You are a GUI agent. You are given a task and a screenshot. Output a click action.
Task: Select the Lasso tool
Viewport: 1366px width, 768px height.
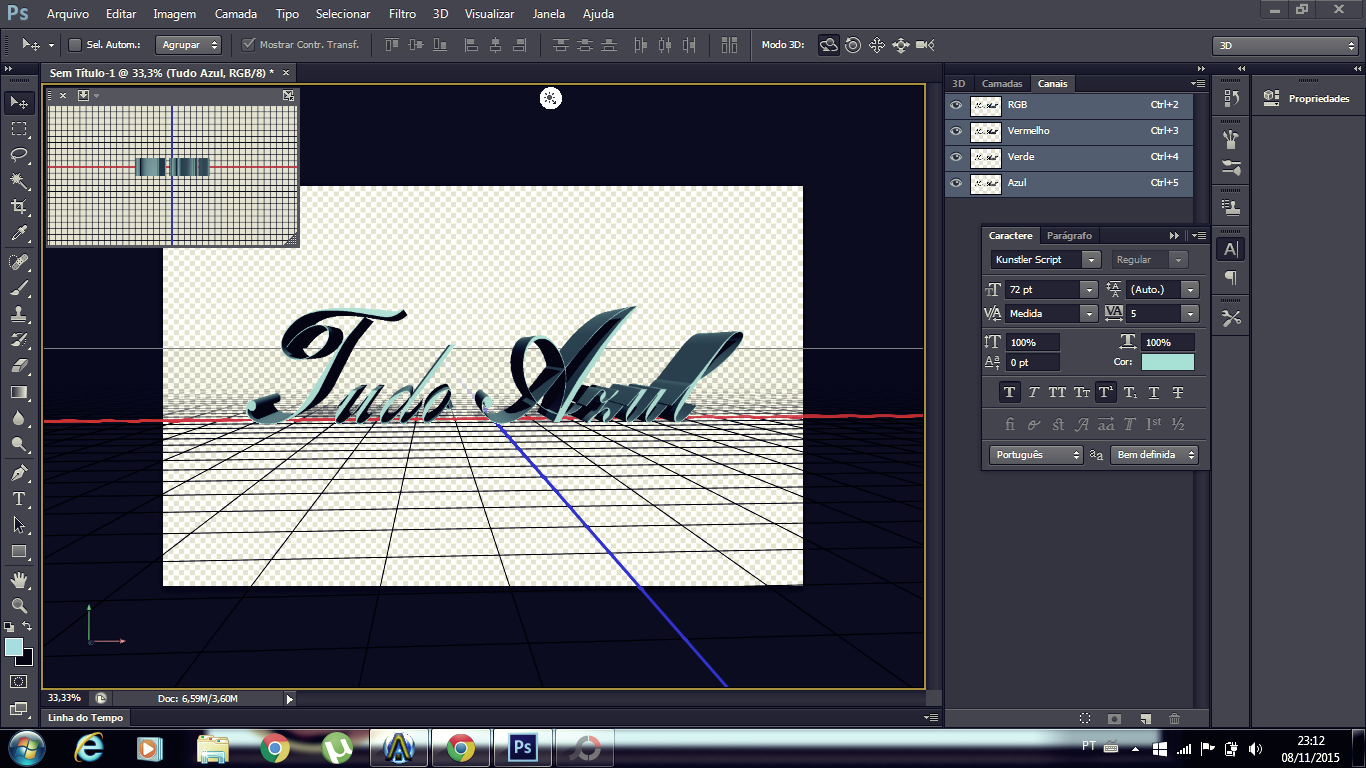19,155
